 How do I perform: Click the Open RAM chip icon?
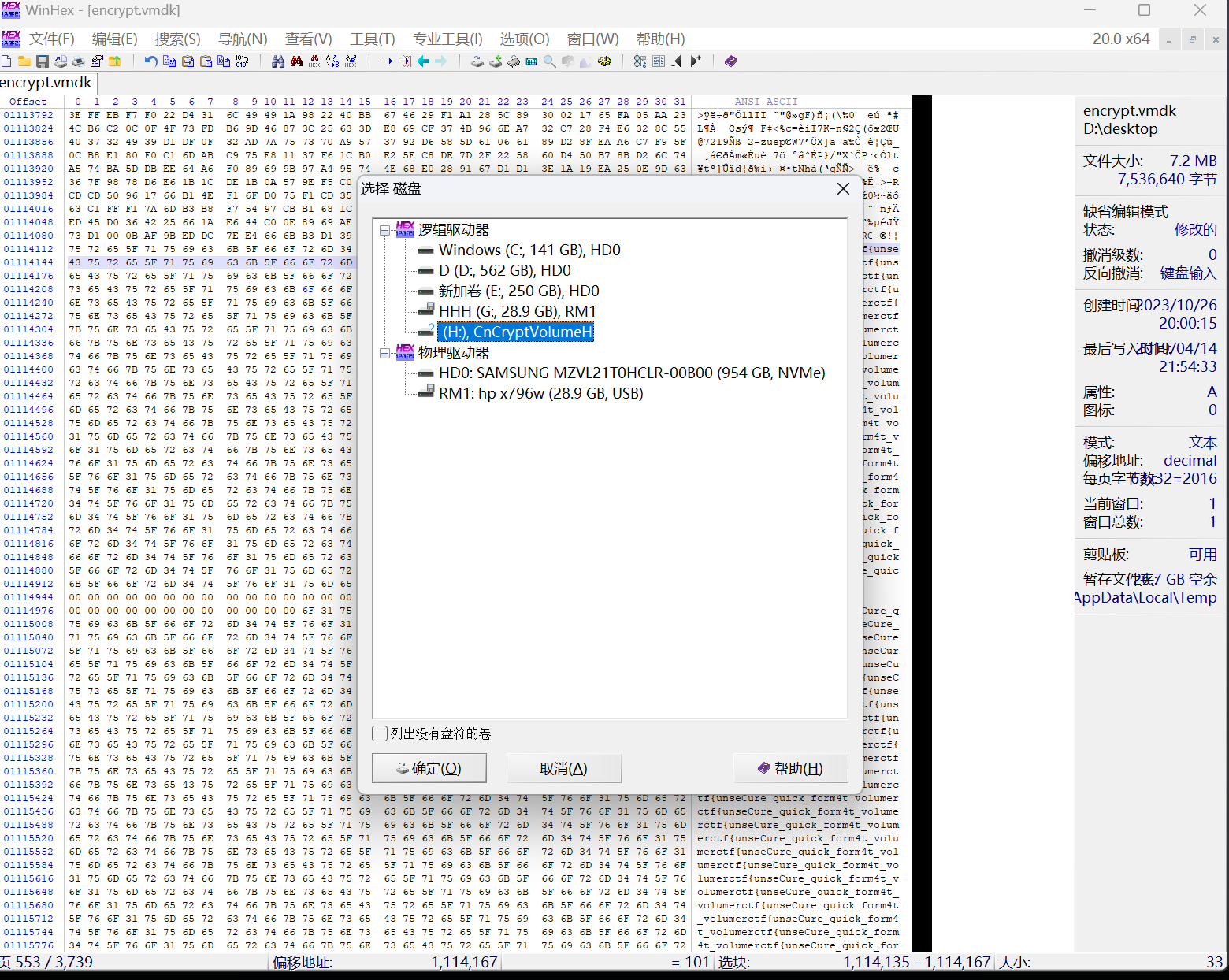coord(514,61)
